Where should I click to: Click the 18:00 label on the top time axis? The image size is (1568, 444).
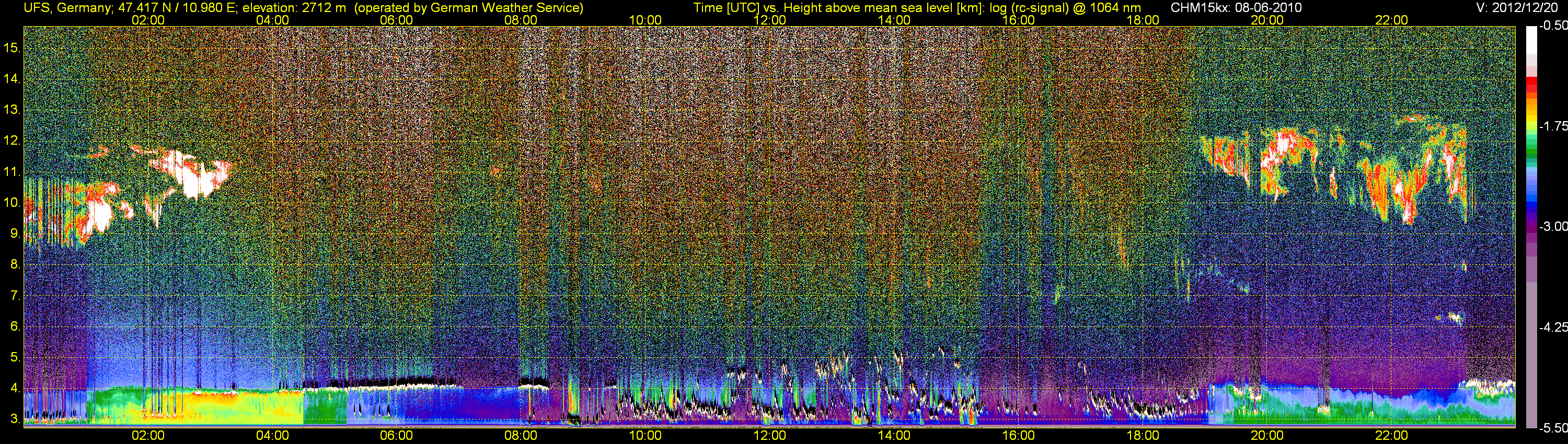coord(1143,20)
